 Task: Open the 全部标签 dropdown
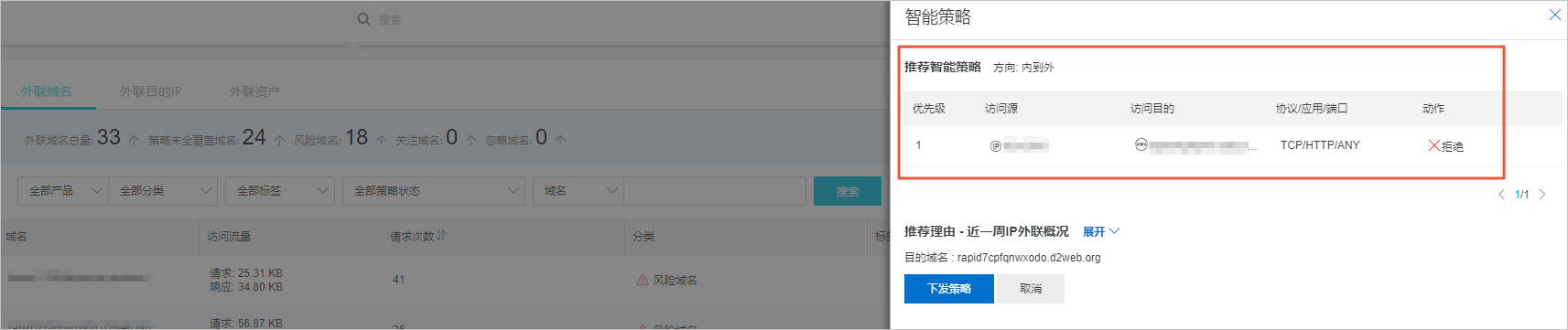(x=279, y=190)
